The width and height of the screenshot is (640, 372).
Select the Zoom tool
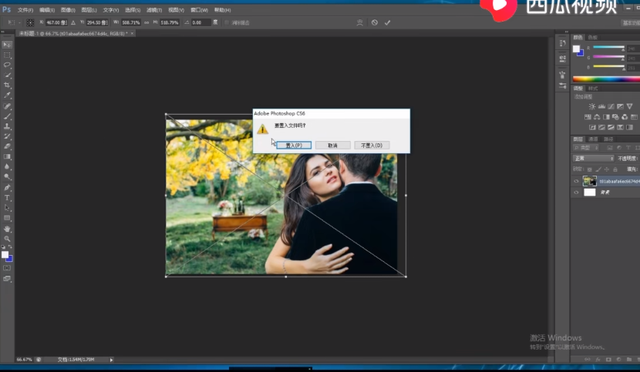pos(7,239)
